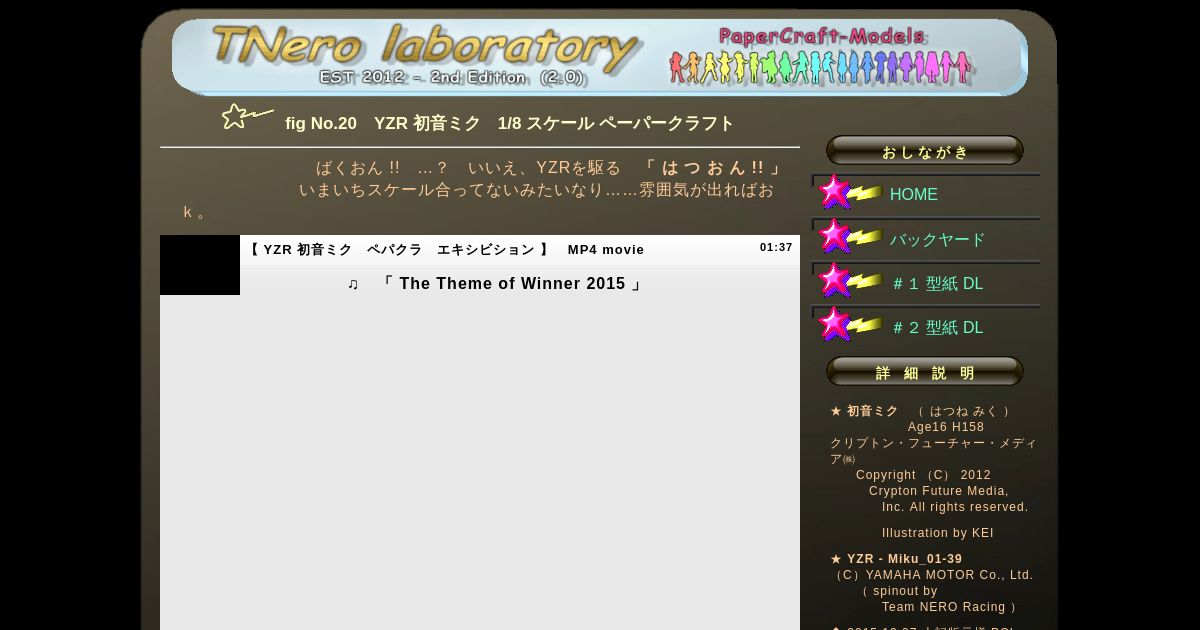Click the 詳細説明 section header

pyautogui.click(x=925, y=372)
